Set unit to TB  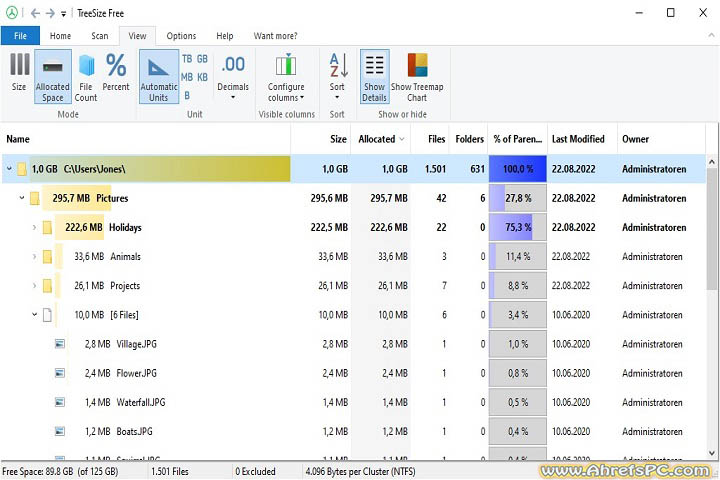click(187, 59)
